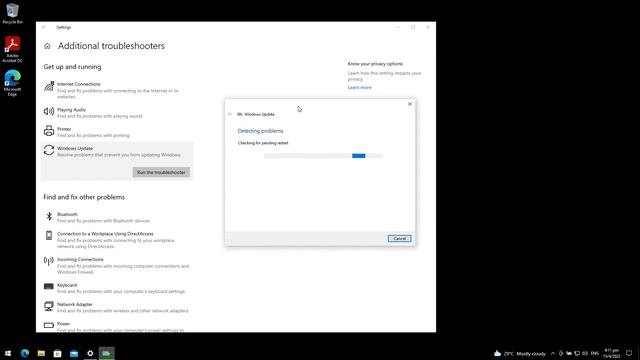The height and width of the screenshot is (360, 640).
Task: Open the weather widget Mostly cloudy
Action: click(x=519, y=353)
